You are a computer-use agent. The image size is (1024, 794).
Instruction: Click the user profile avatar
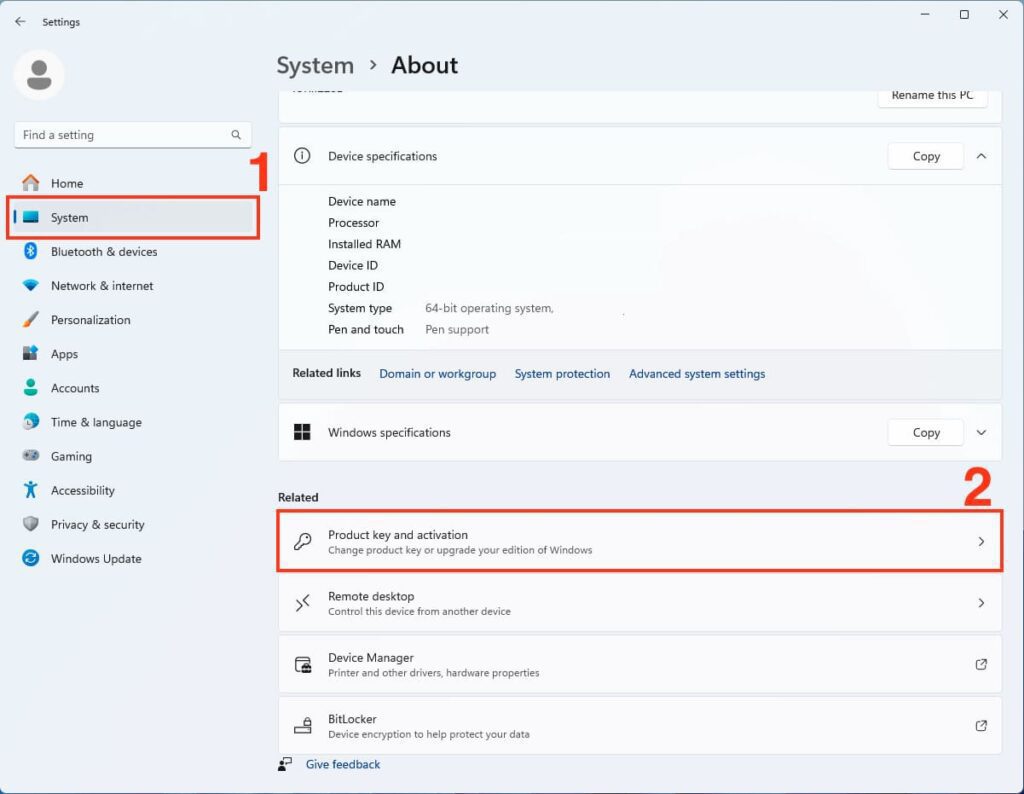point(40,75)
